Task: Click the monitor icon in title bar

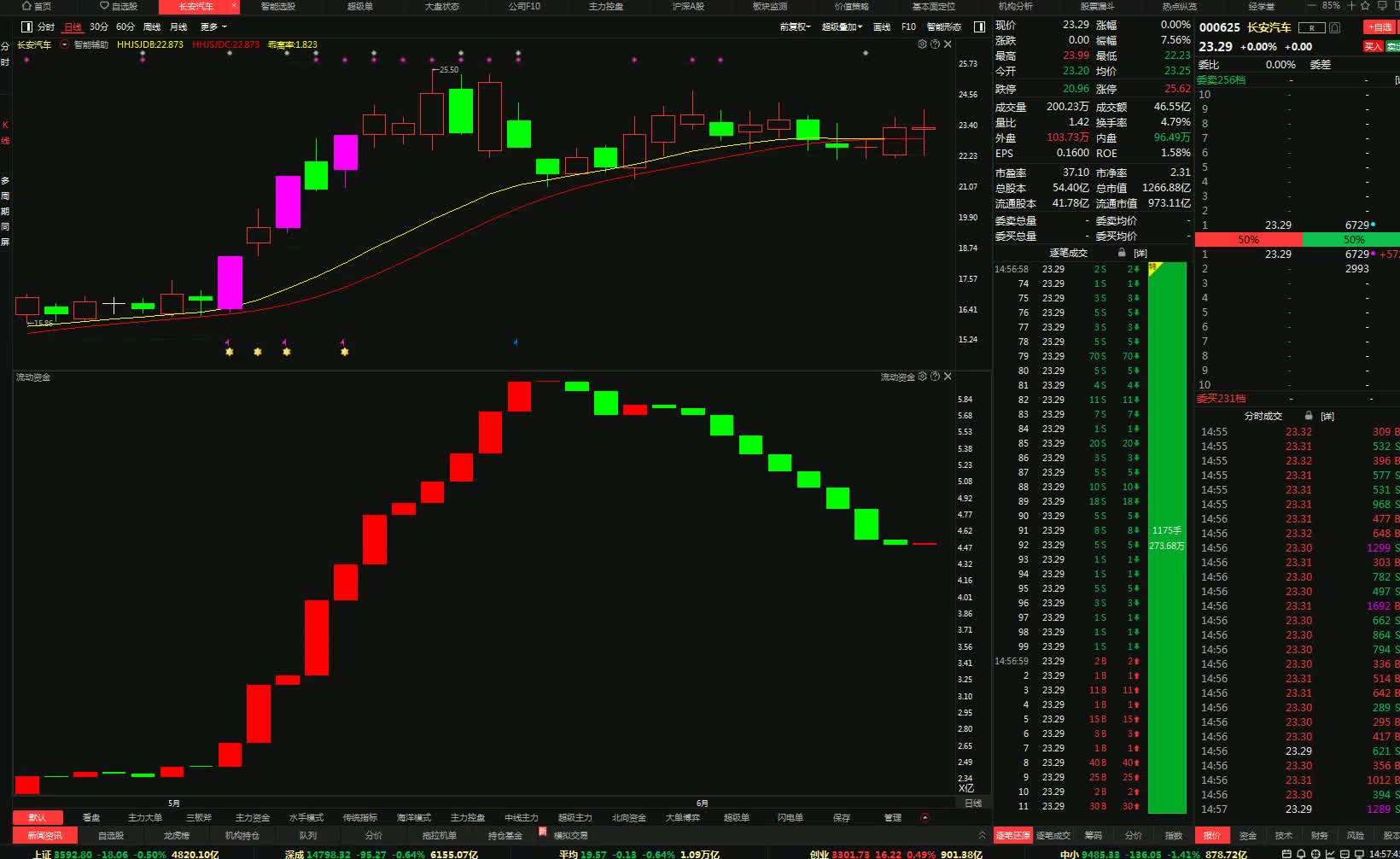Action: coord(1382,5)
